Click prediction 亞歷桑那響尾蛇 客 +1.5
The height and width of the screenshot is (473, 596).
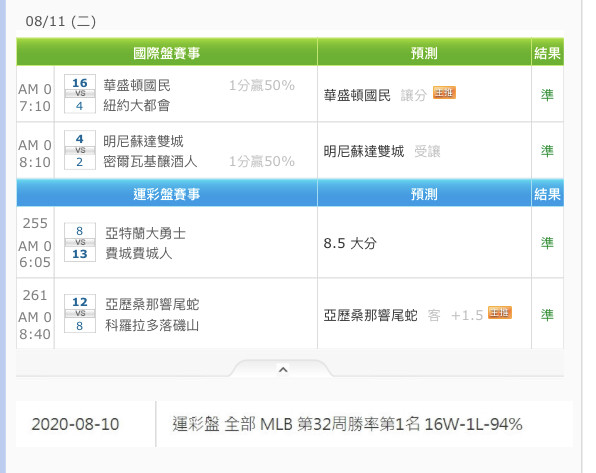click(403, 315)
